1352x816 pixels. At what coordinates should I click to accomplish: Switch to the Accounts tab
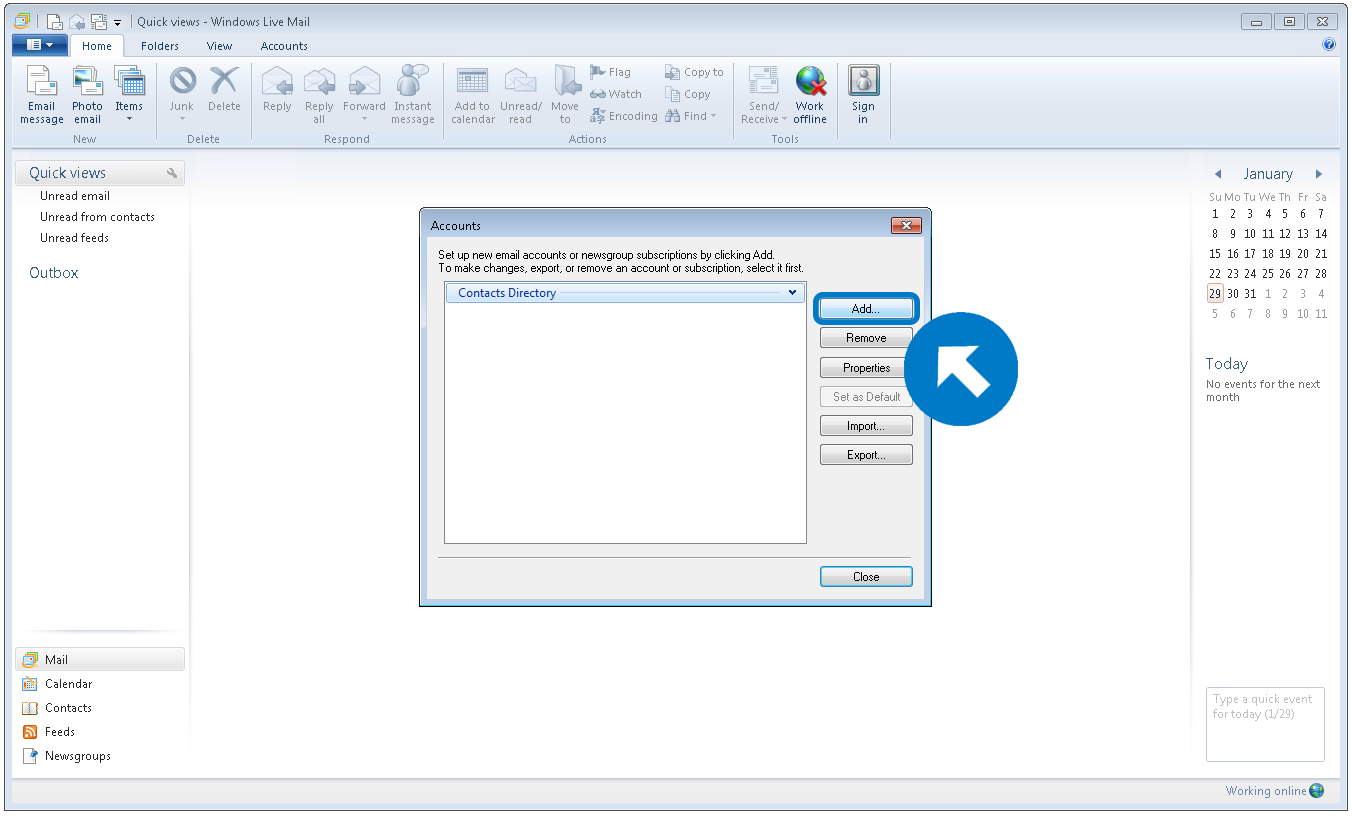click(284, 46)
